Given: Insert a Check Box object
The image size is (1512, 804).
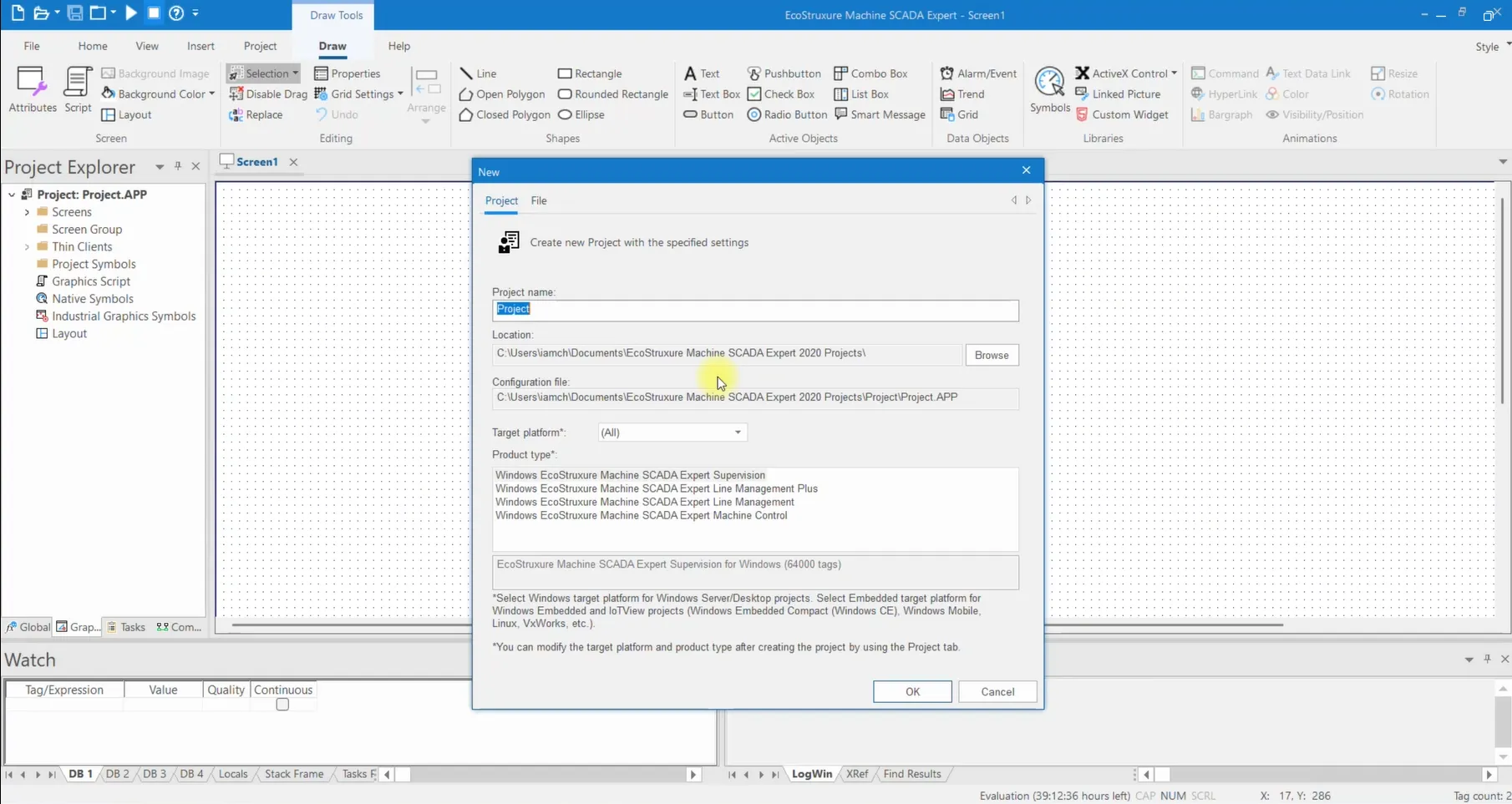Looking at the screenshot, I should [x=781, y=94].
